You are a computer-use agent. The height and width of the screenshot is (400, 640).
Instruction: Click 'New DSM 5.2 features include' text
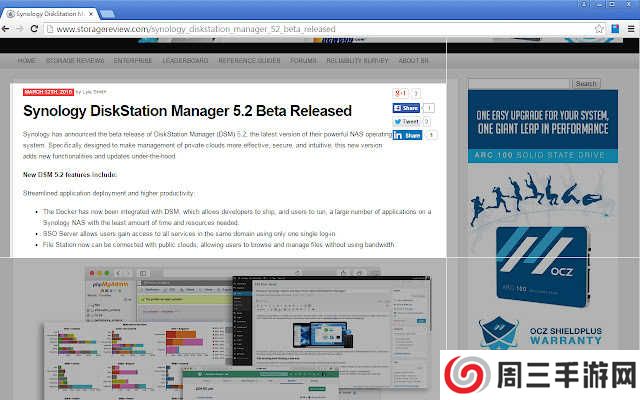(x=70, y=175)
